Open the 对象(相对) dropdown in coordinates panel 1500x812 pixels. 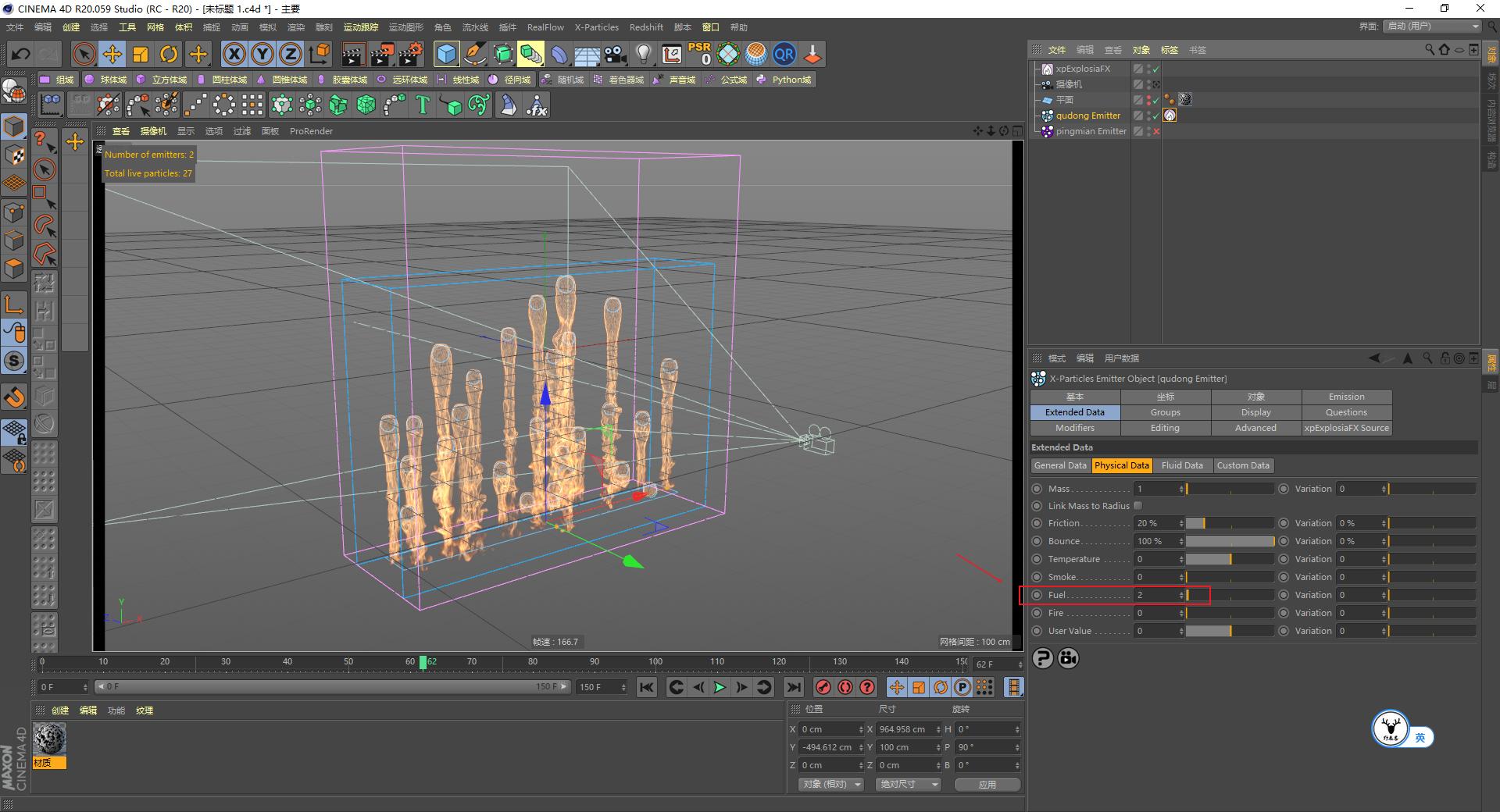830,784
